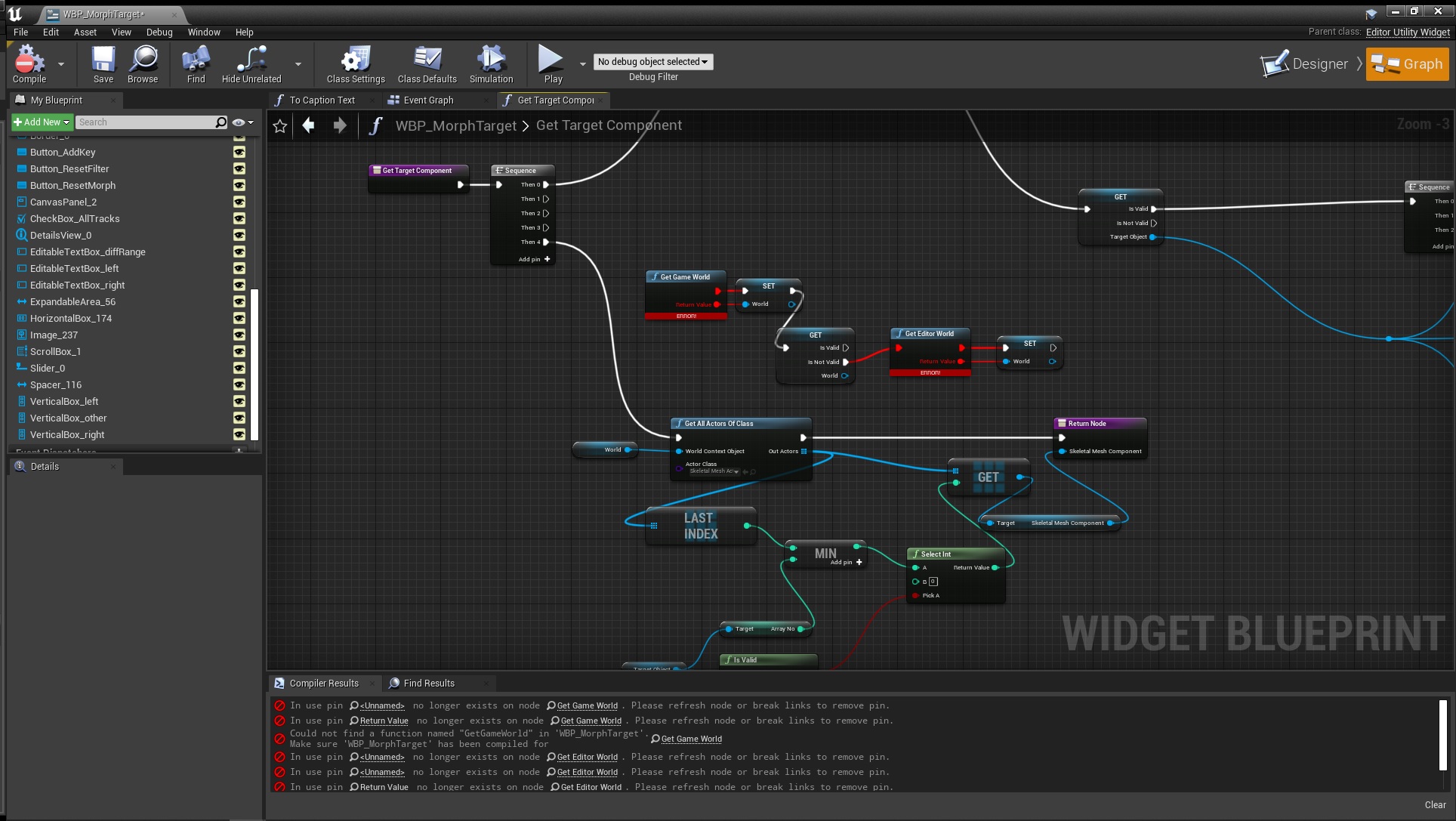The height and width of the screenshot is (821, 1456).
Task: Toggle visibility eye for Button_AddKey
Action: (x=239, y=152)
